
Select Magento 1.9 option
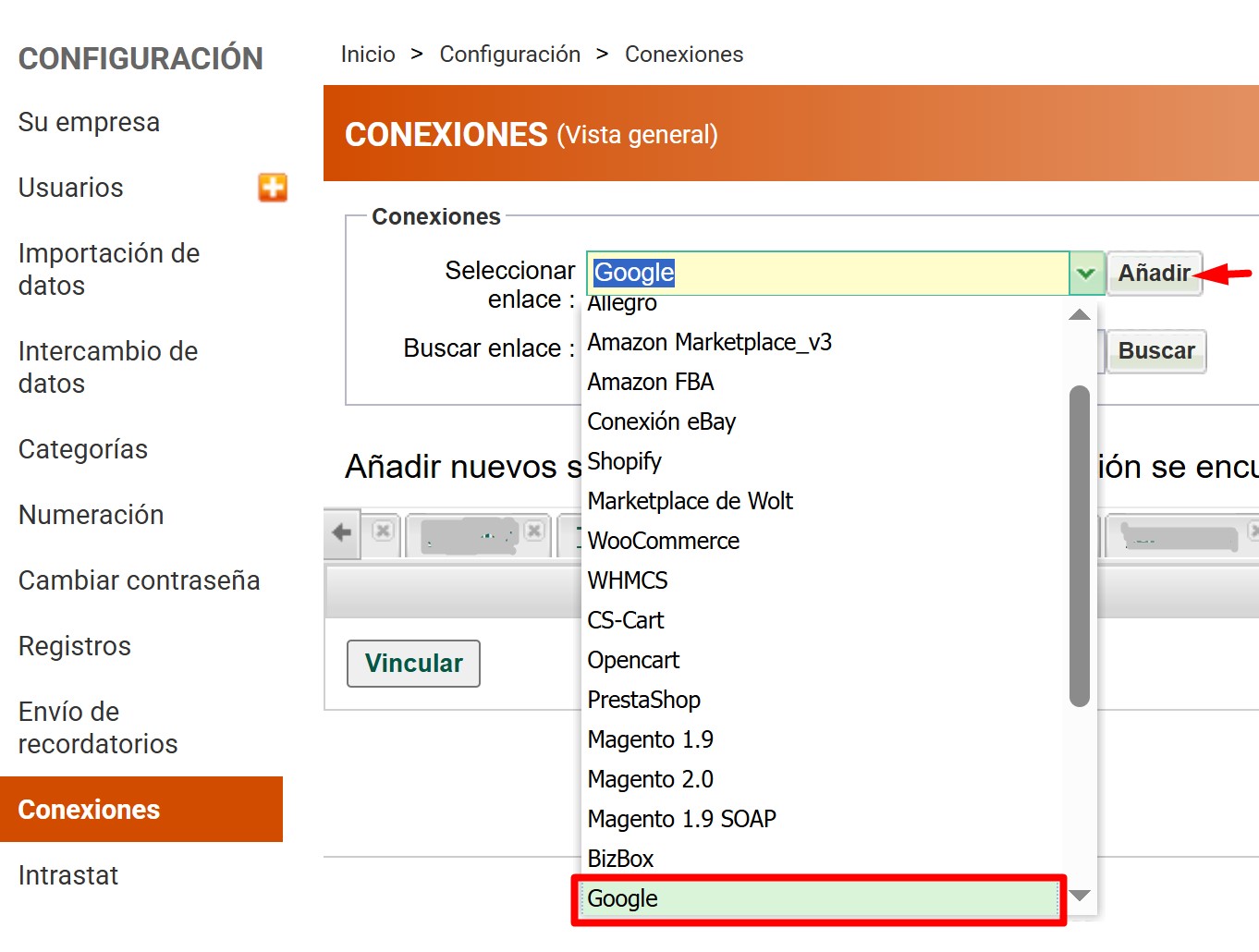[651, 739]
